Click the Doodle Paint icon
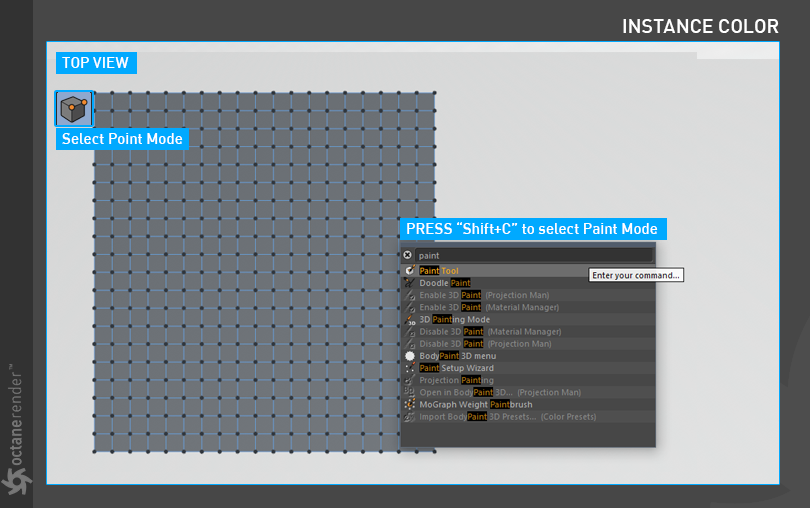Image resolution: width=810 pixels, height=508 pixels. (410, 283)
